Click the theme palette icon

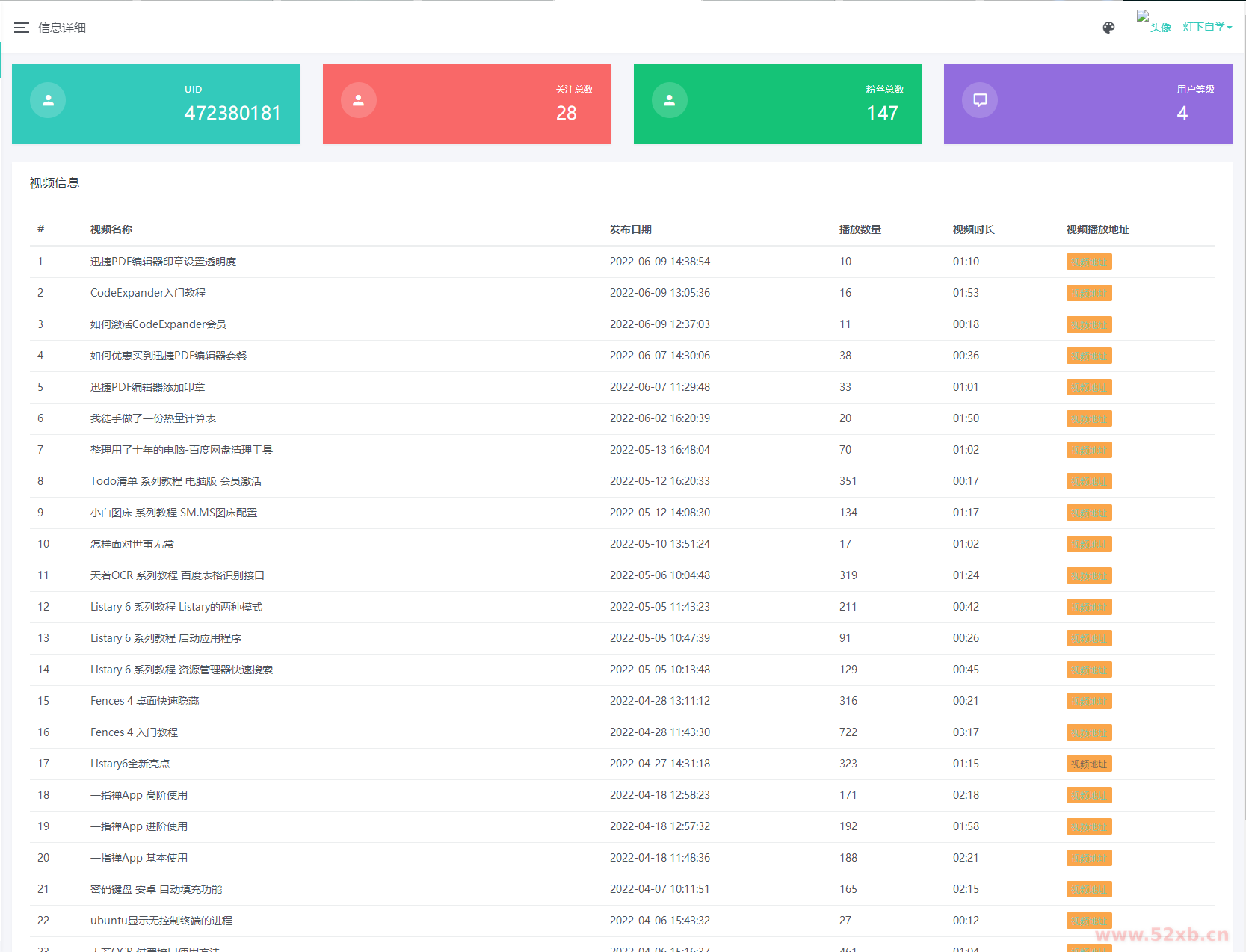(1108, 28)
